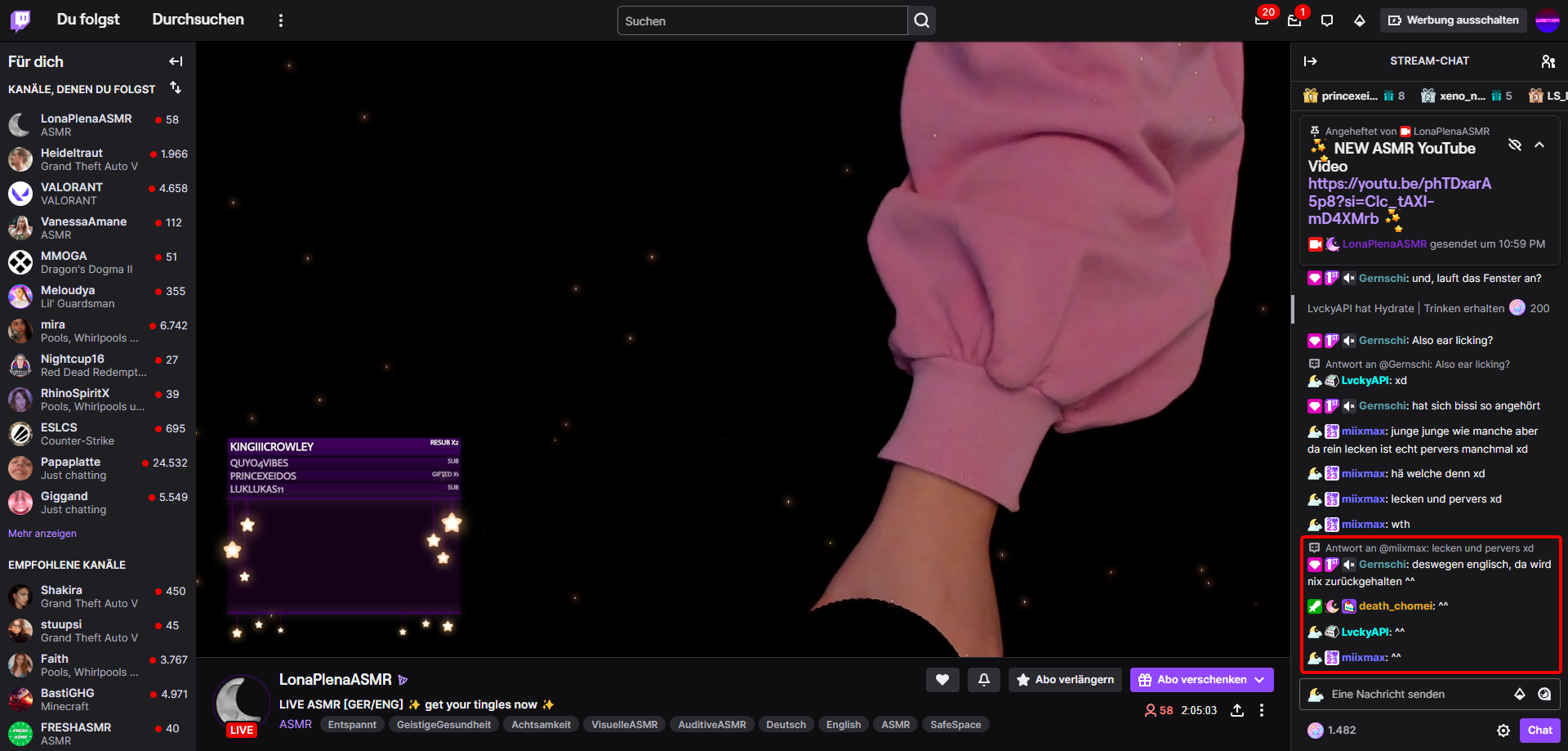
Task: Toggle notification bell for the channel
Action: [x=984, y=680]
